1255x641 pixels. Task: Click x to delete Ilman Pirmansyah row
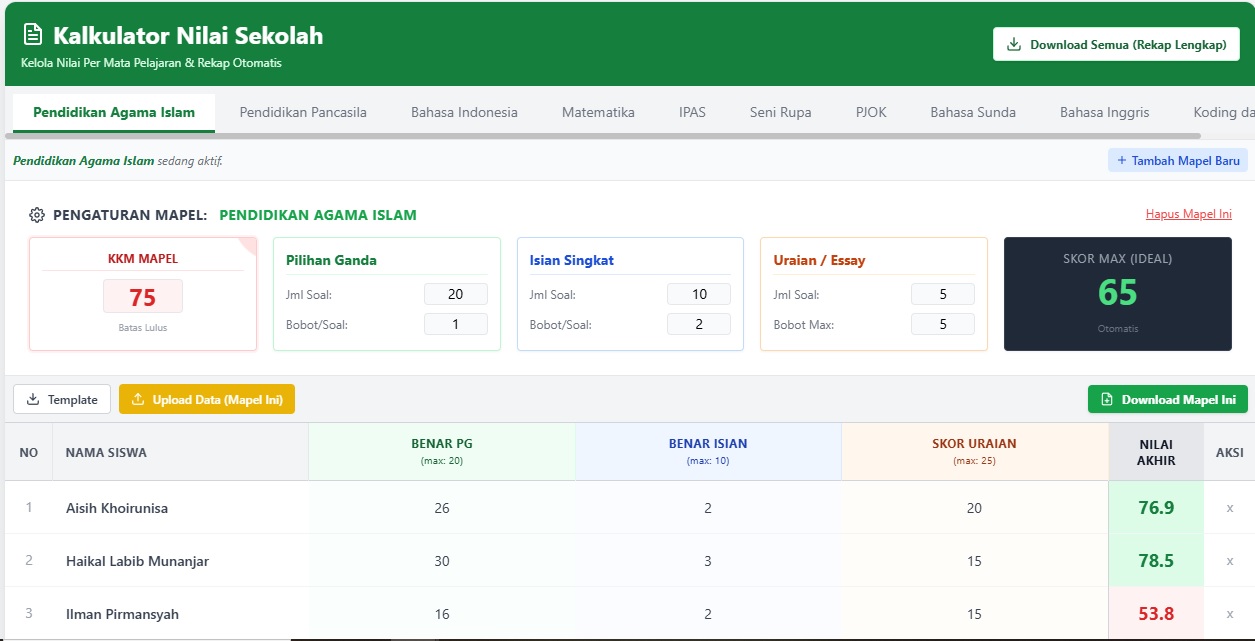click(x=1229, y=614)
